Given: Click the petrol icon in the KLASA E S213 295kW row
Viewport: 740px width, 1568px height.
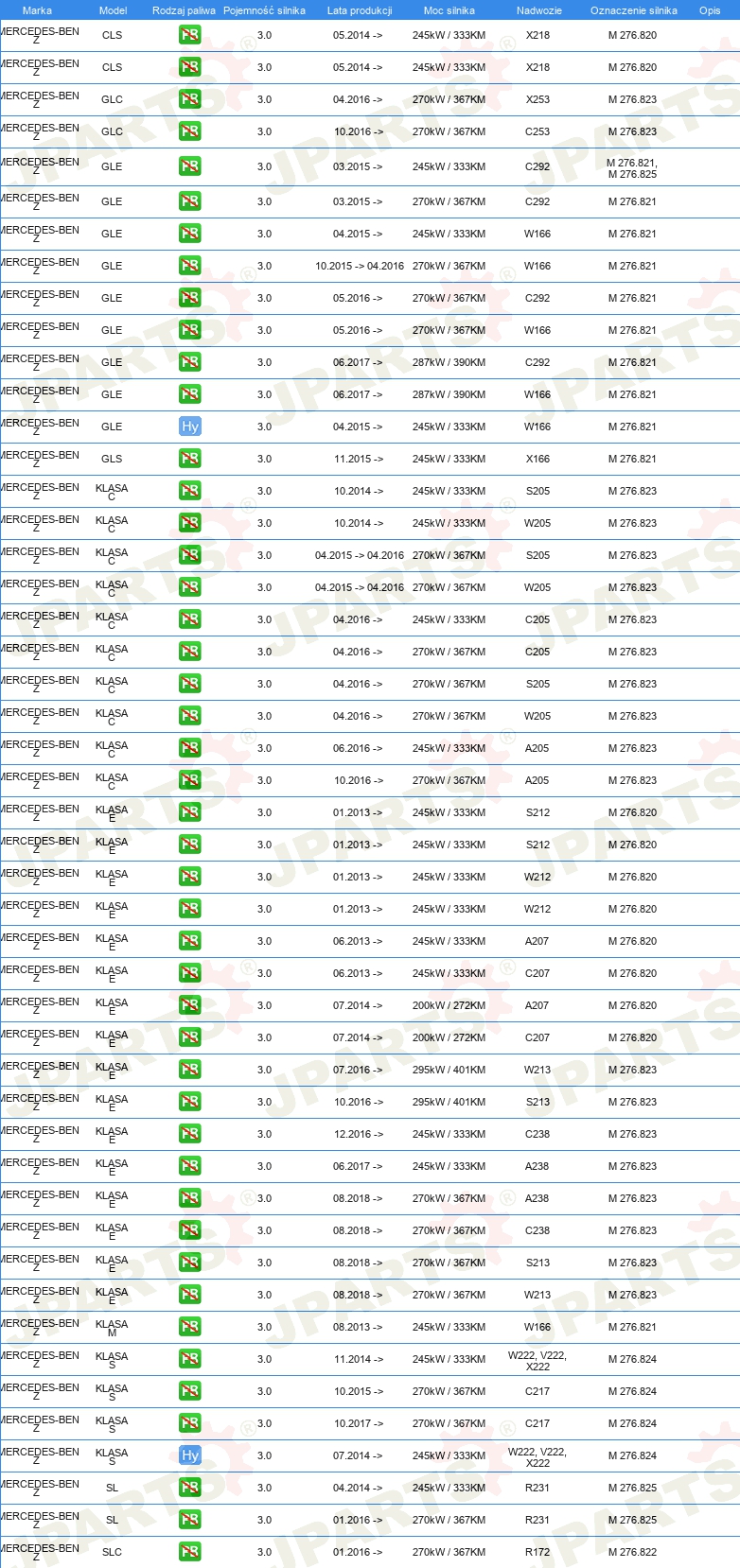Looking at the screenshot, I should (x=190, y=1102).
